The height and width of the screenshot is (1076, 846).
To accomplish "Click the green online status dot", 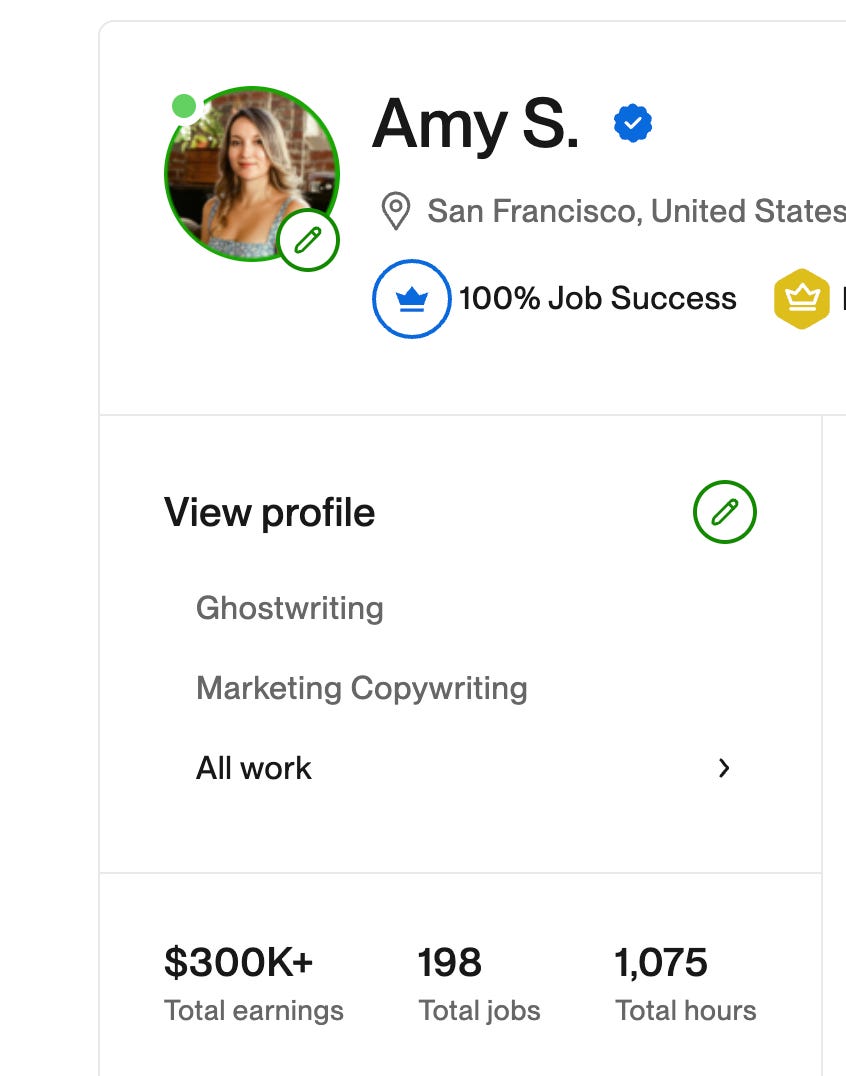I will click(x=184, y=106).
